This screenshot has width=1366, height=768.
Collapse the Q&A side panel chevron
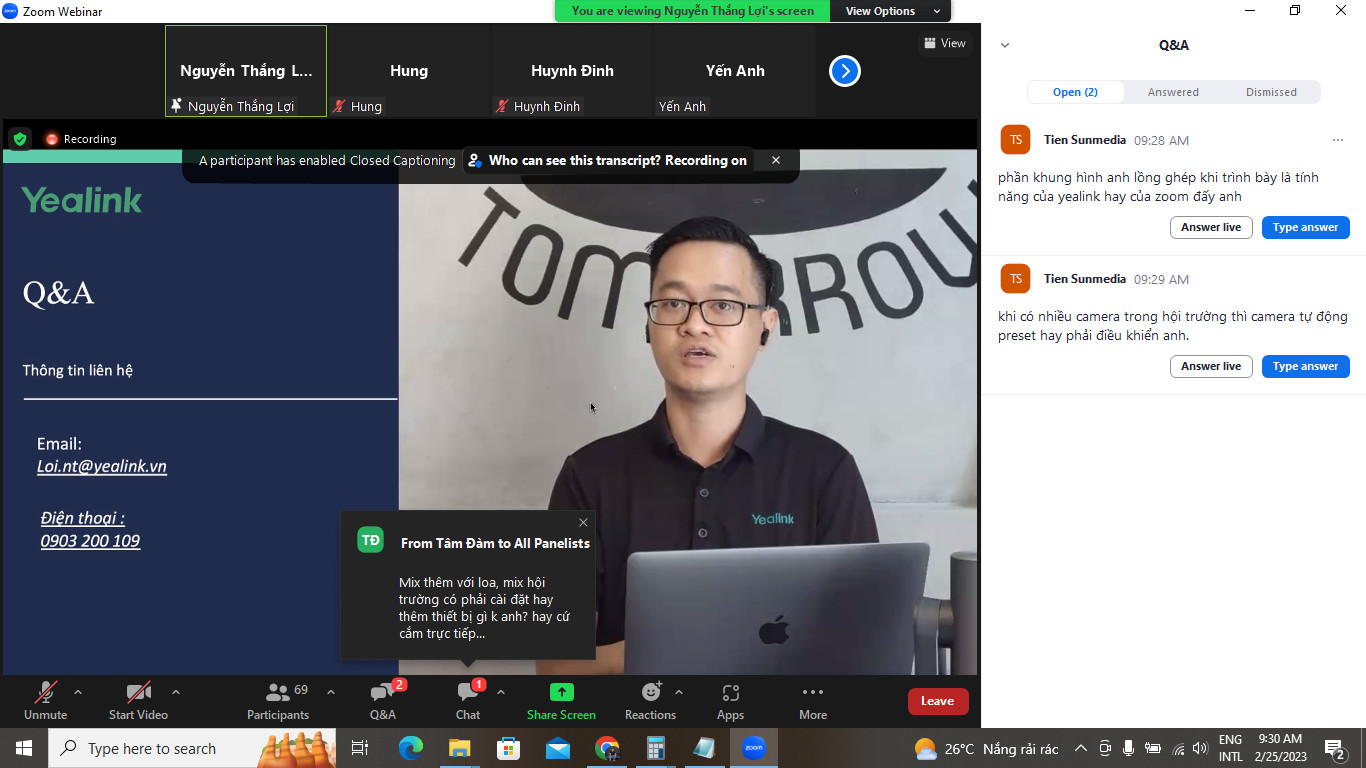[x=1004, y=44]
